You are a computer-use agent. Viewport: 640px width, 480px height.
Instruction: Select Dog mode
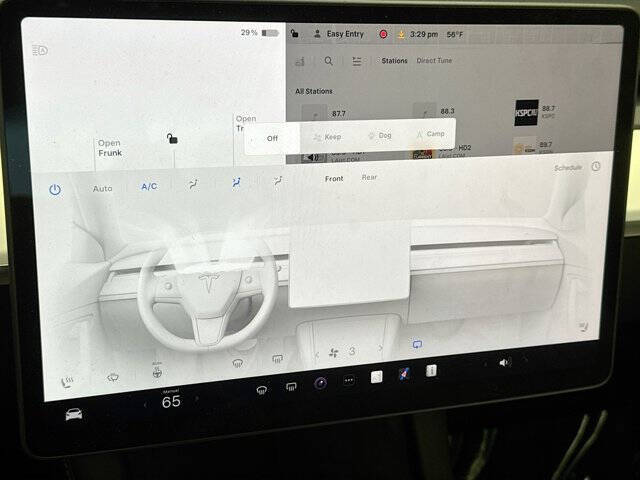pyautogui.click(x=380, y=136)
